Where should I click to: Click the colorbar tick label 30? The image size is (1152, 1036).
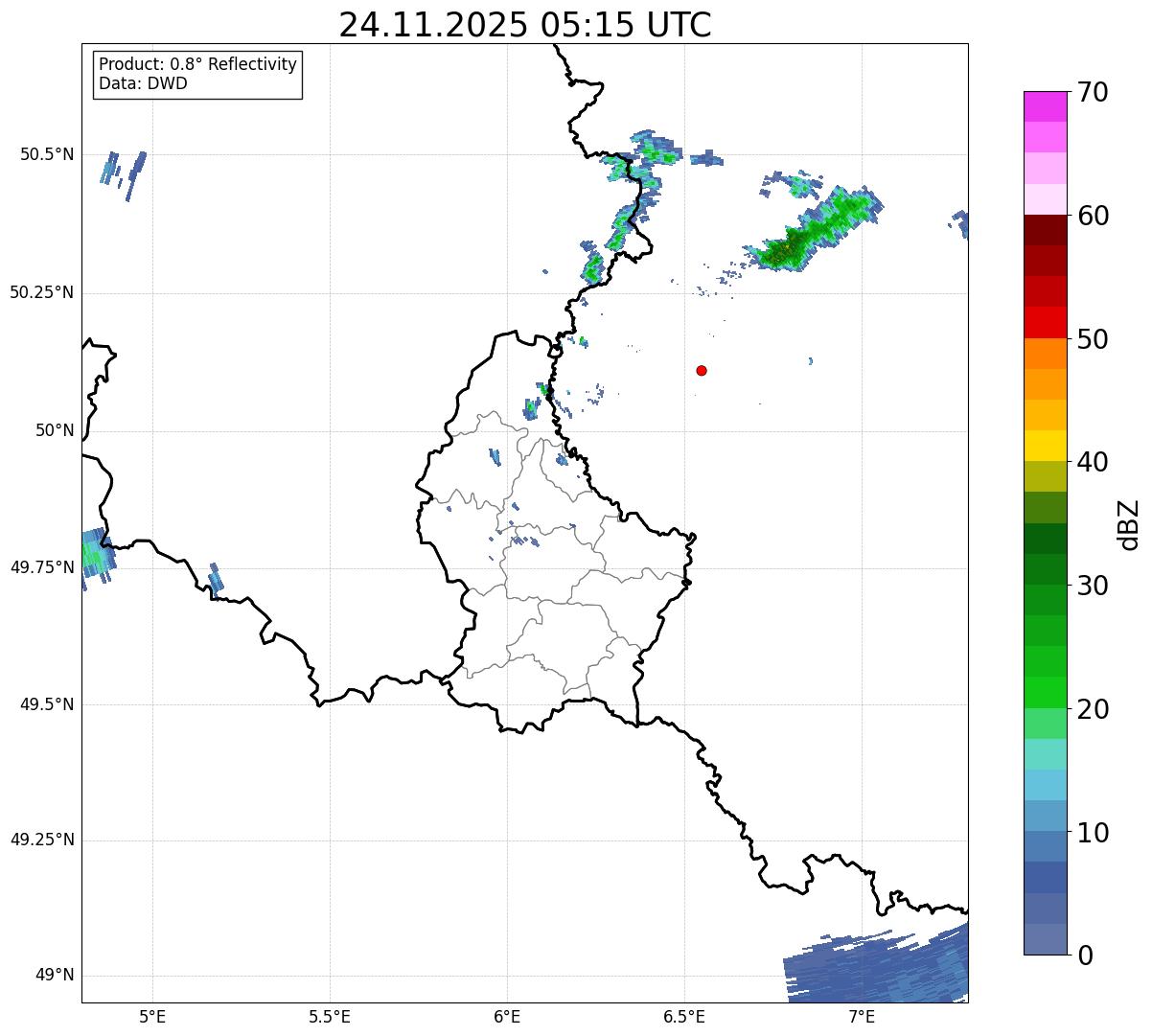point(1092,586)
